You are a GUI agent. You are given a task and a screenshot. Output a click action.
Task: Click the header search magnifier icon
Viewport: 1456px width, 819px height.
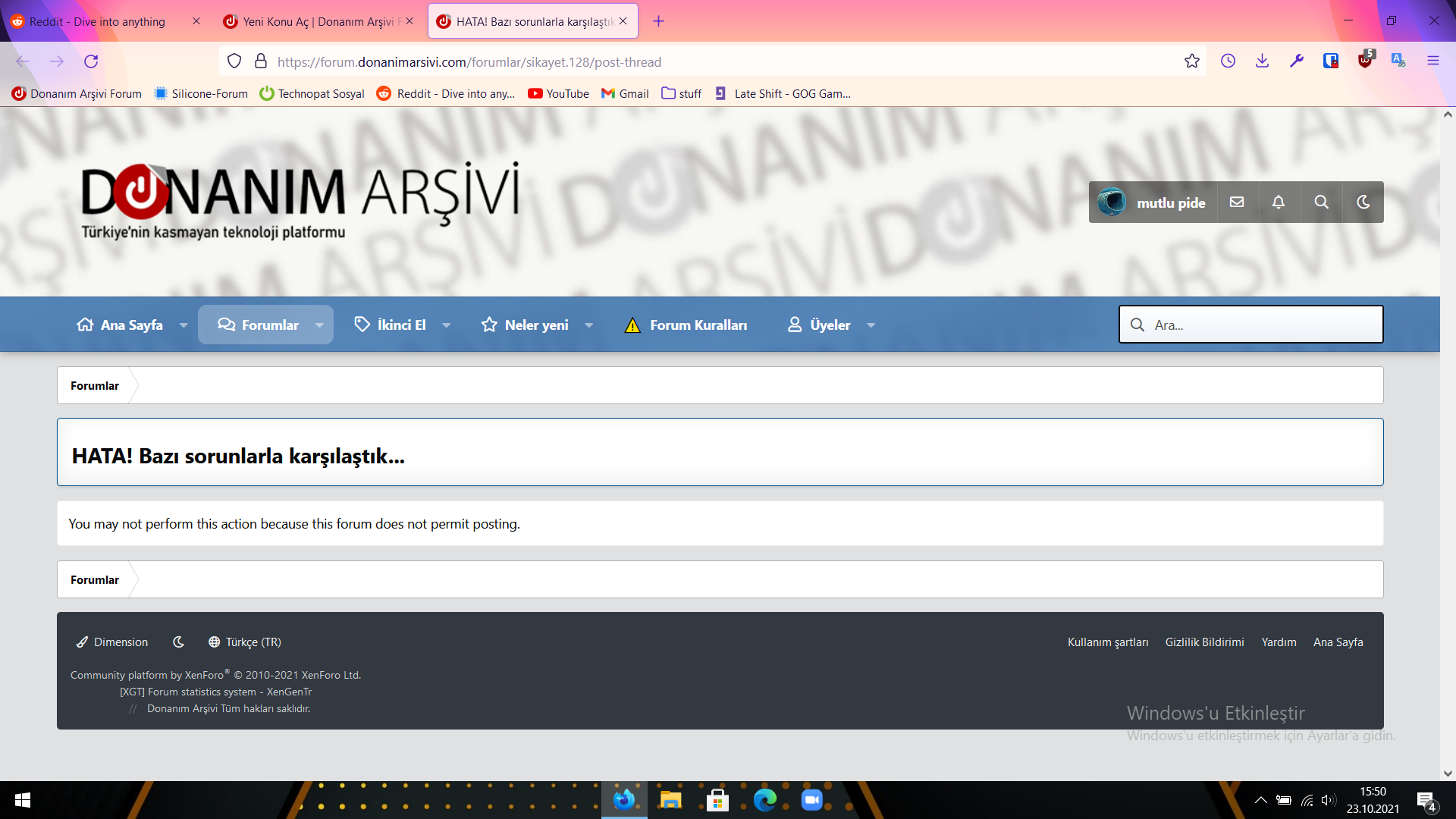[x=1321, y=202]
